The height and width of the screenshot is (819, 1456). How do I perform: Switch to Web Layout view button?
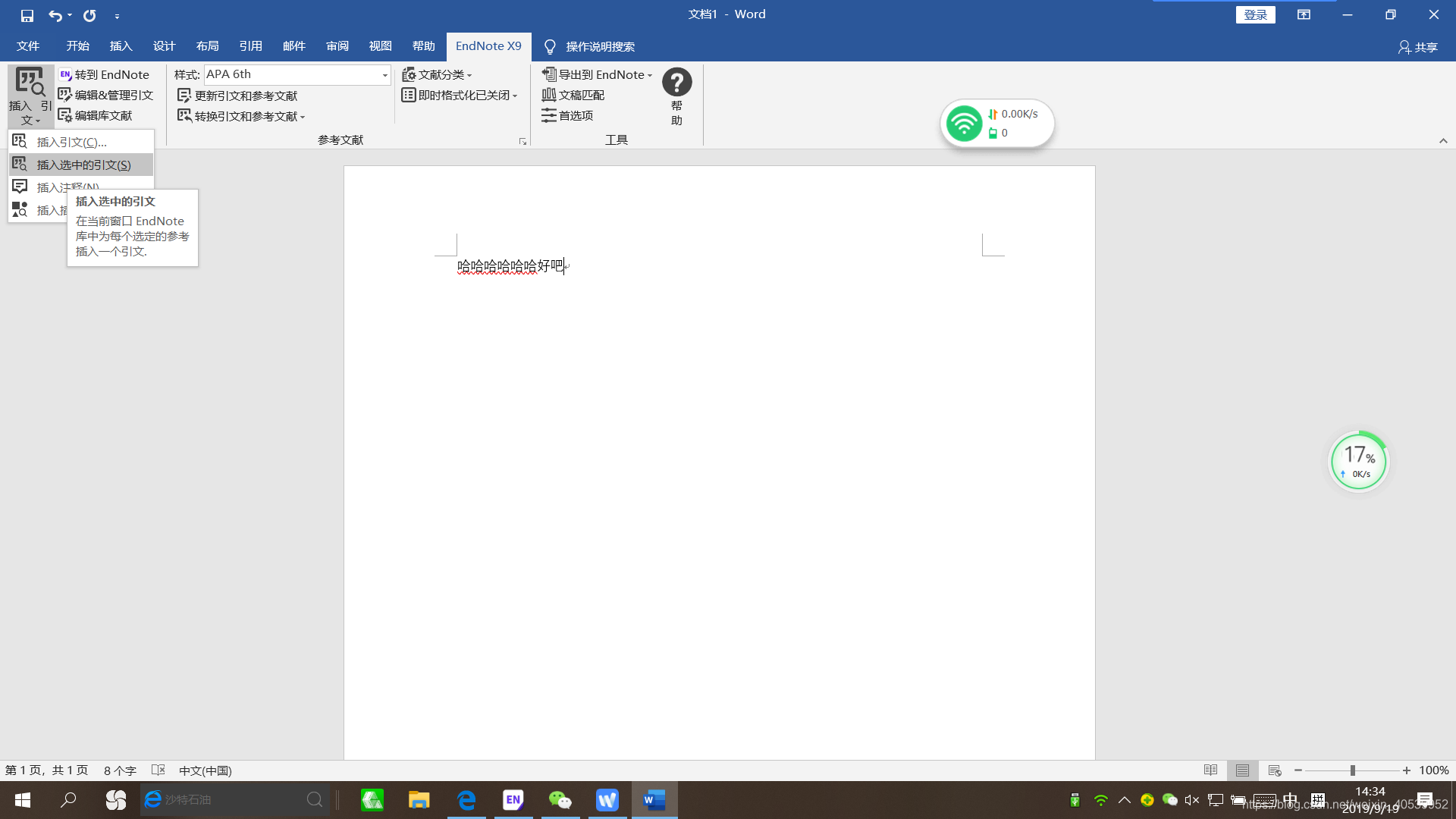click(1274, 770)
